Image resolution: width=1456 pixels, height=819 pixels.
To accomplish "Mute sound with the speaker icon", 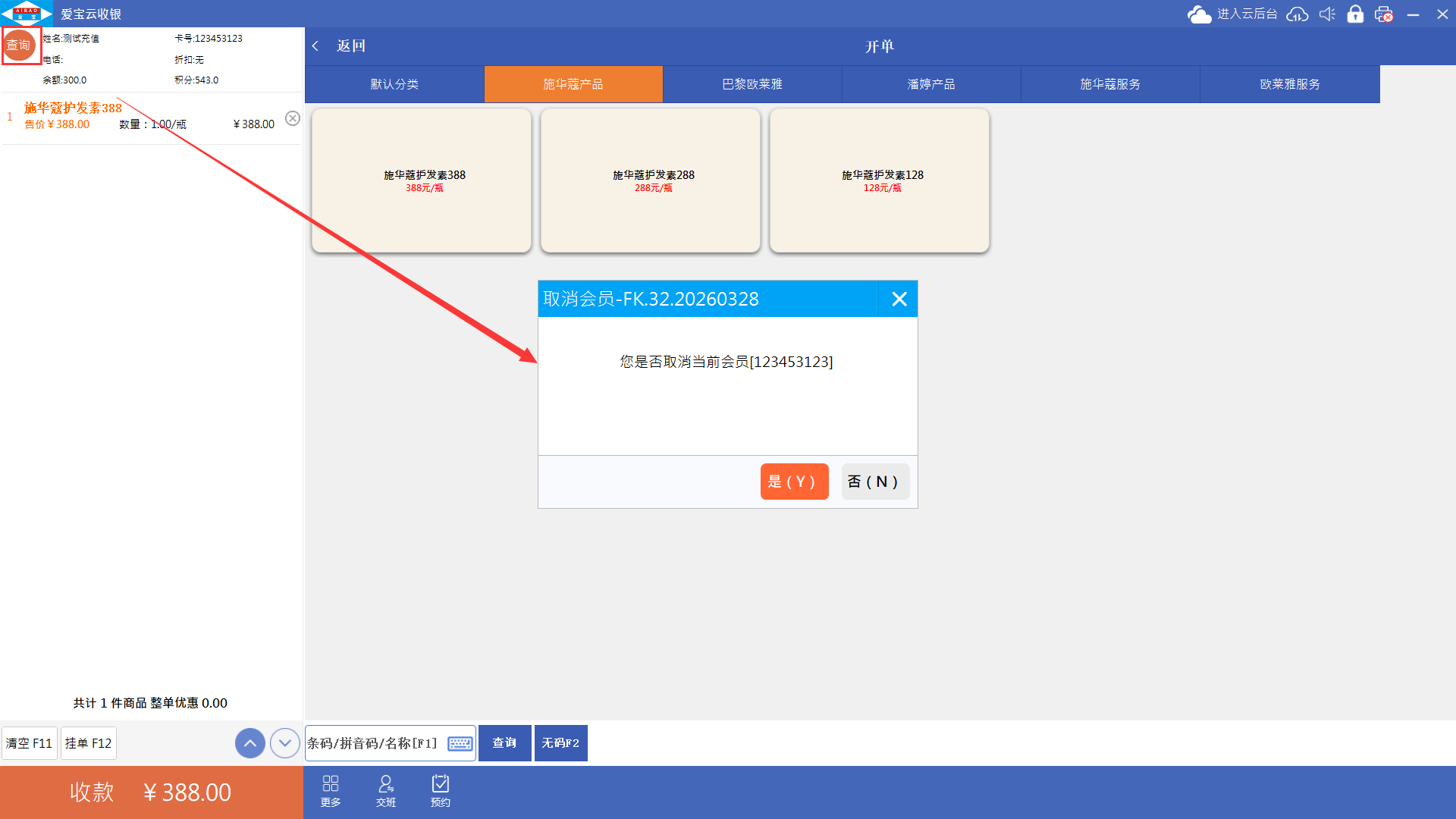I will [x=1327, y=14].
